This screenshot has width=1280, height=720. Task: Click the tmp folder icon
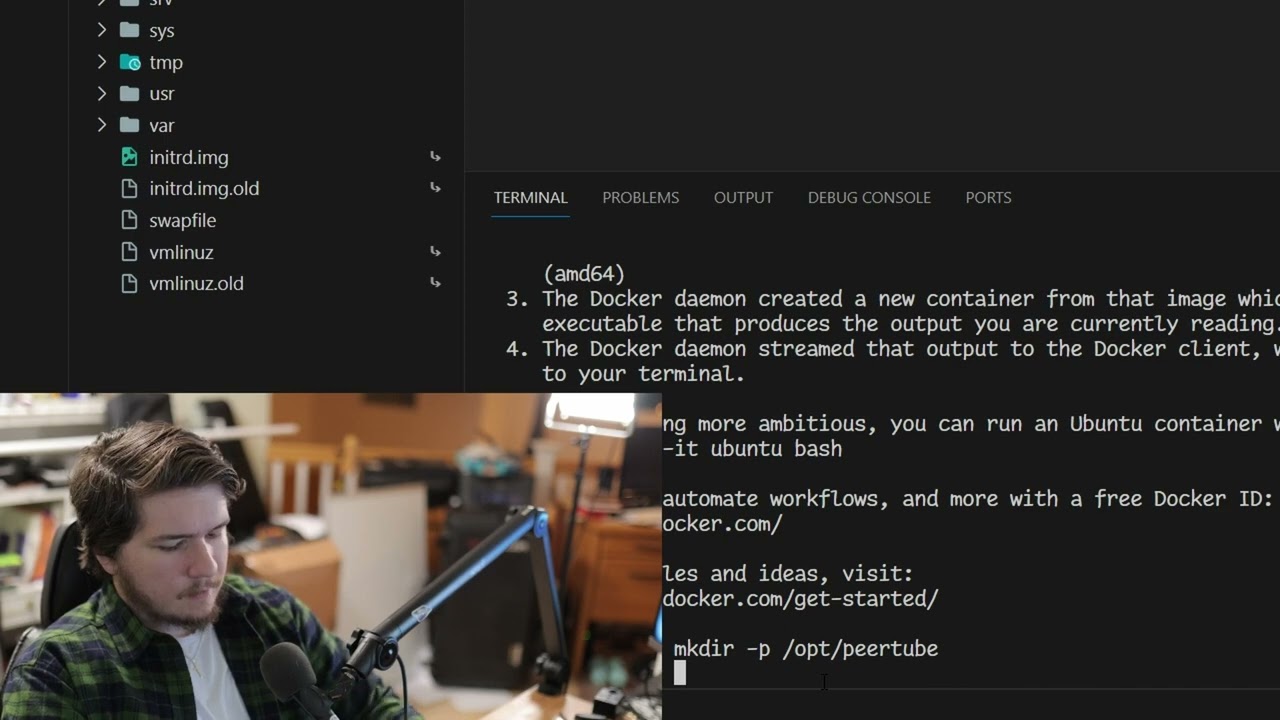coord(130,62)
